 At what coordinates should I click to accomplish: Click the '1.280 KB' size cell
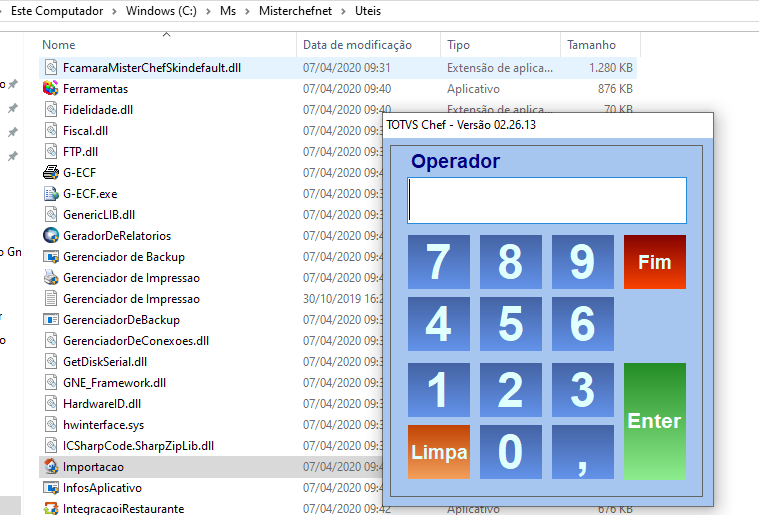tap(610, 68)
